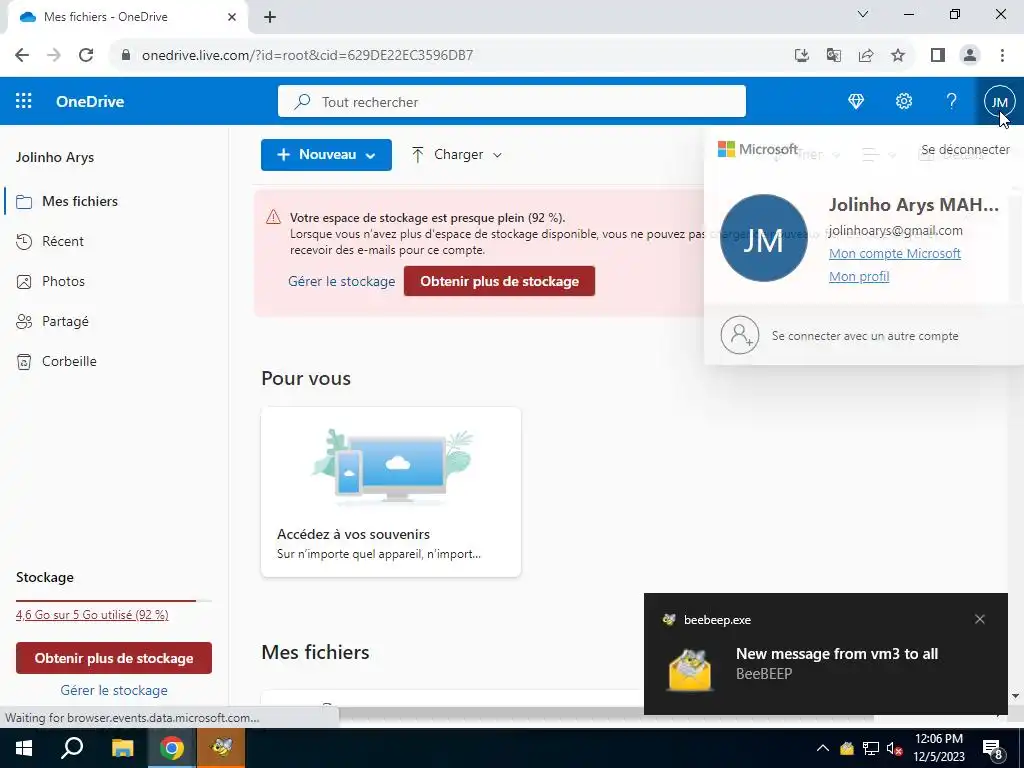Click the install app icon in address bar
The height and width of the screenshot is (768, 1024).
[x=801, y=55]
